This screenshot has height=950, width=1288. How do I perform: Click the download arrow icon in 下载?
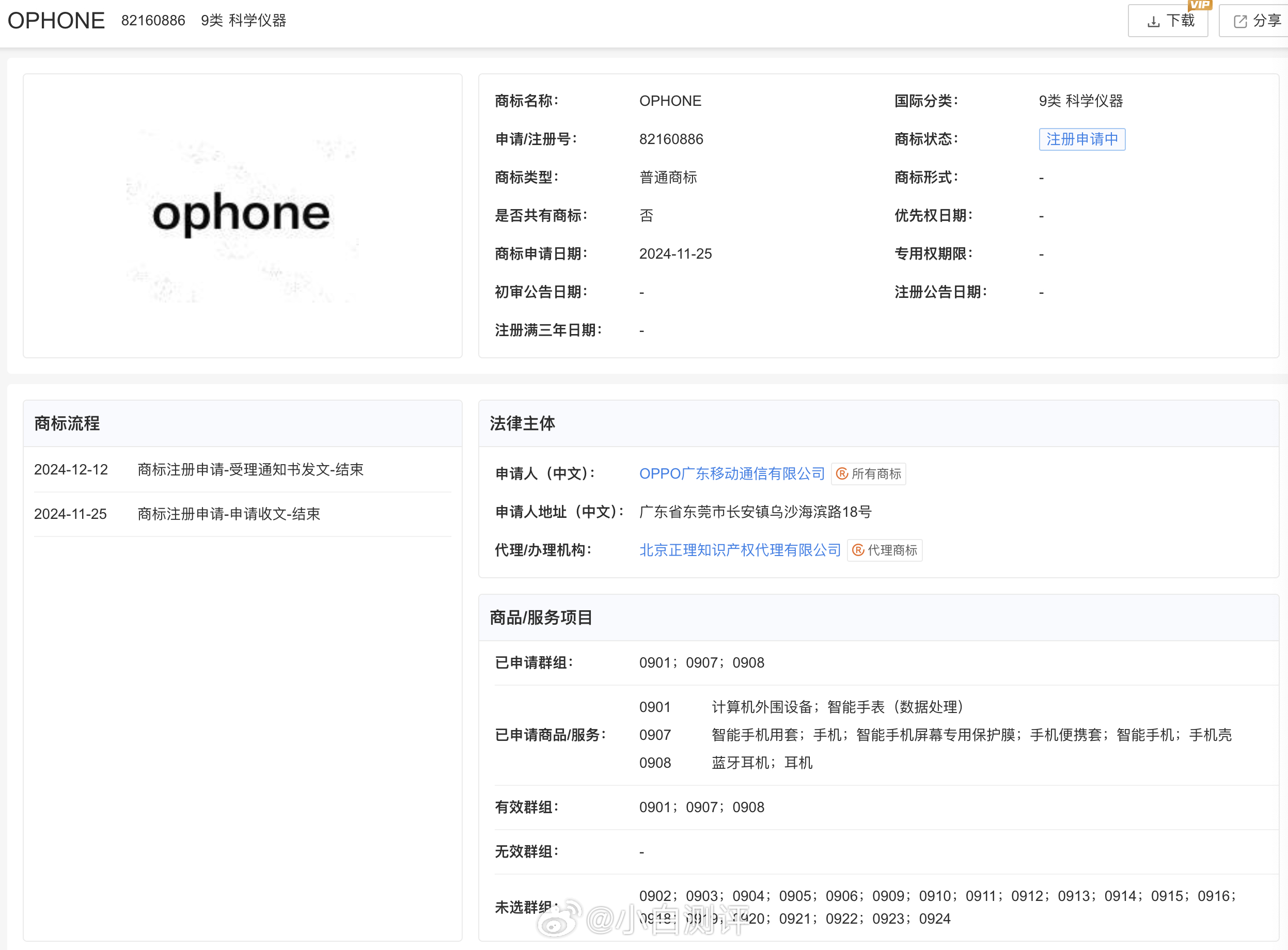click(1153, 22)
